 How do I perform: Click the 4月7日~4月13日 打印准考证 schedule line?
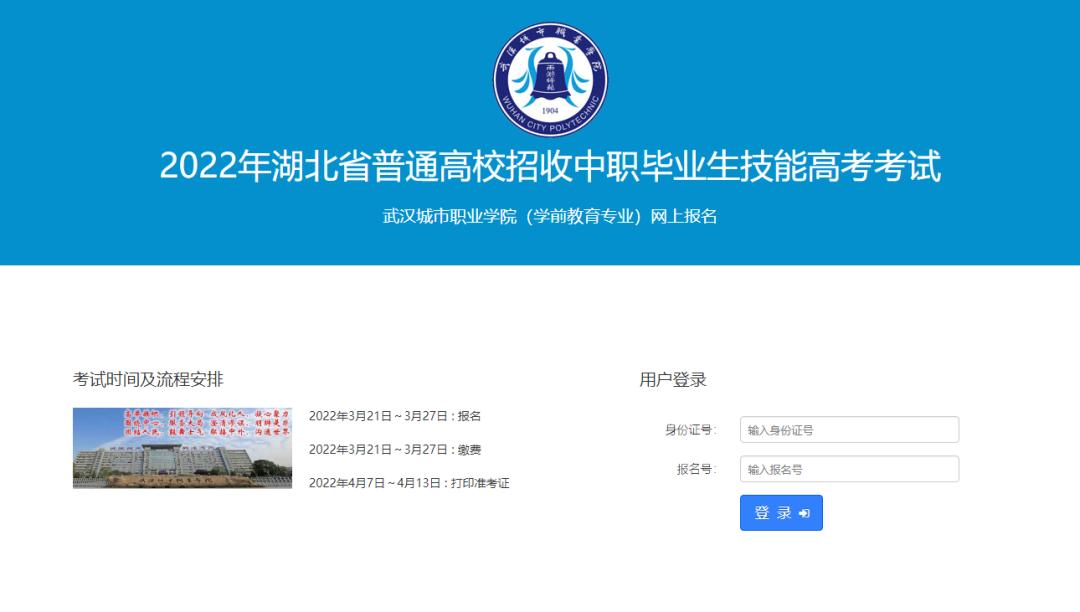click(x=409, y=483)
